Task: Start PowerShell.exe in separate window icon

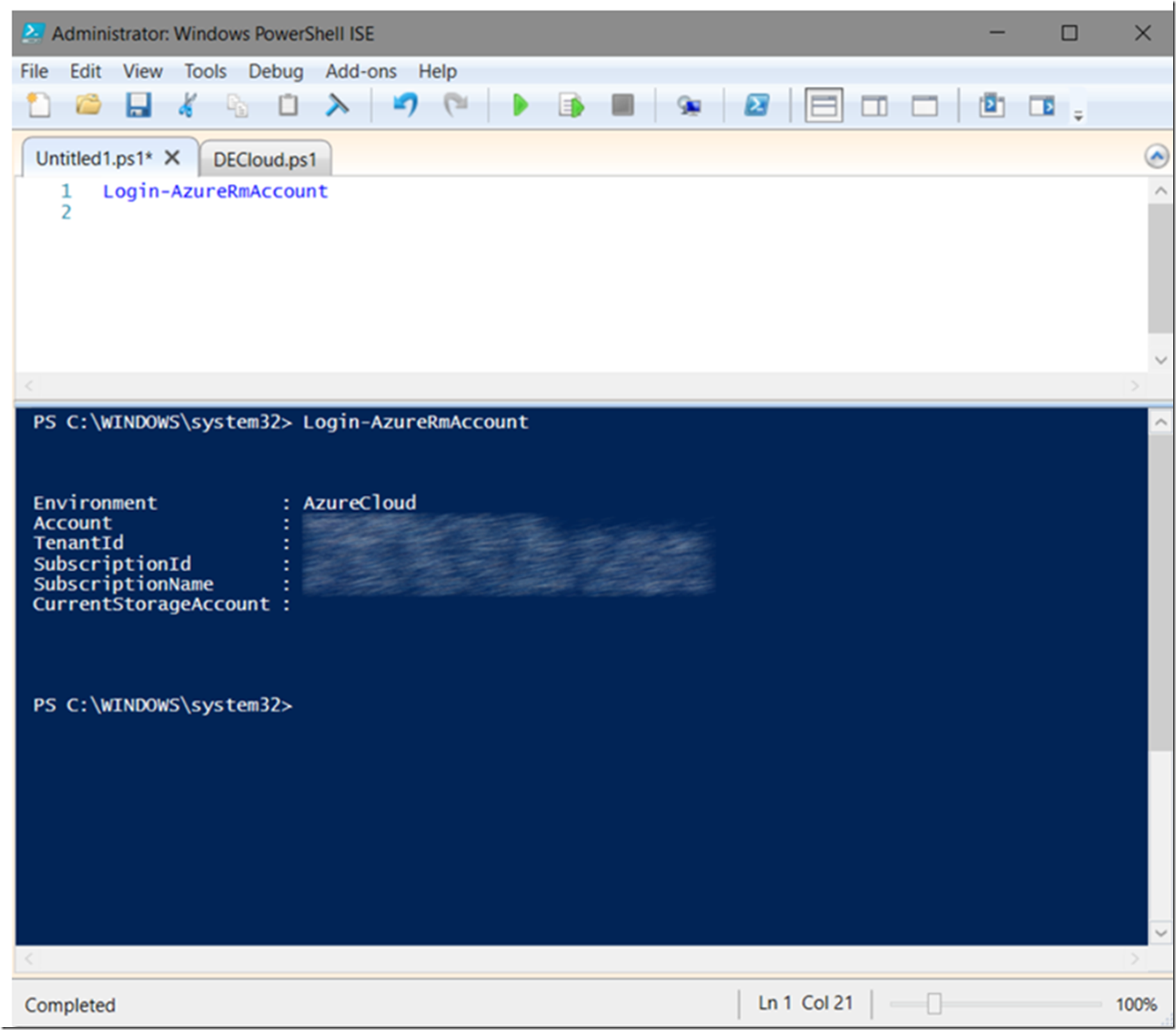Action: click(757, 106)
